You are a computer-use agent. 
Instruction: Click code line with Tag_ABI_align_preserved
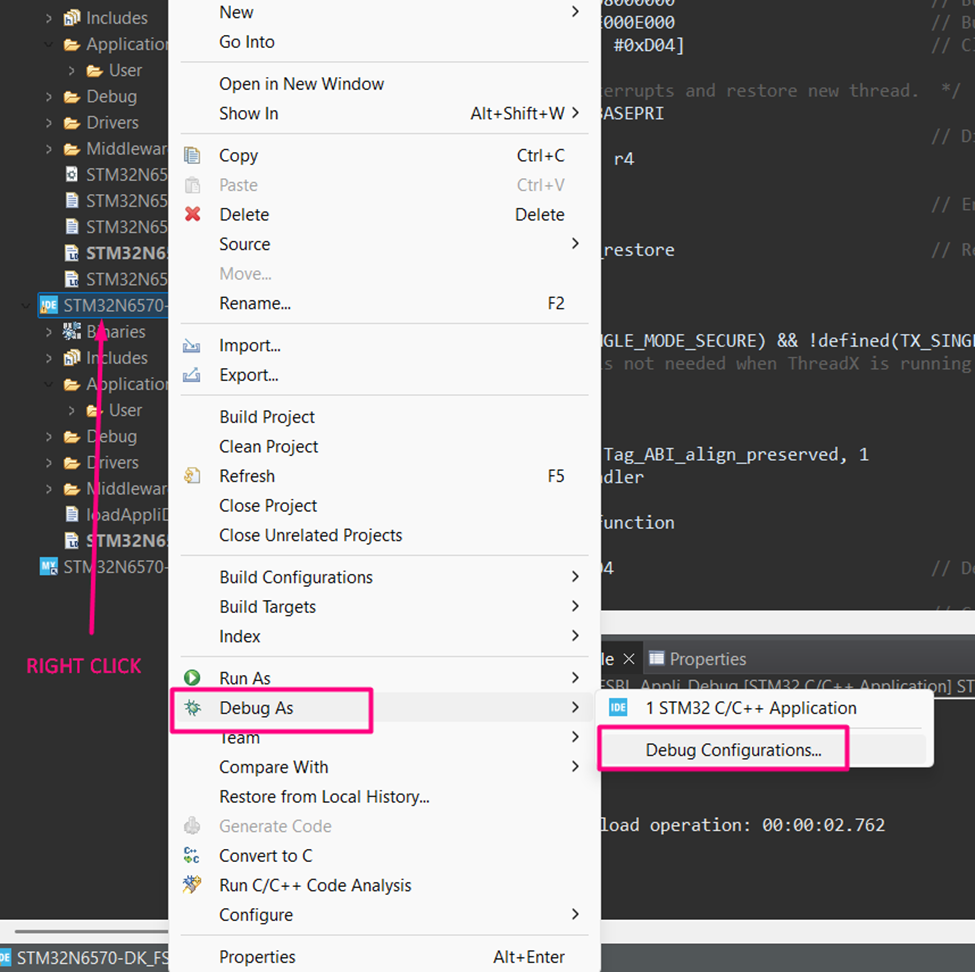click(736, 455)
